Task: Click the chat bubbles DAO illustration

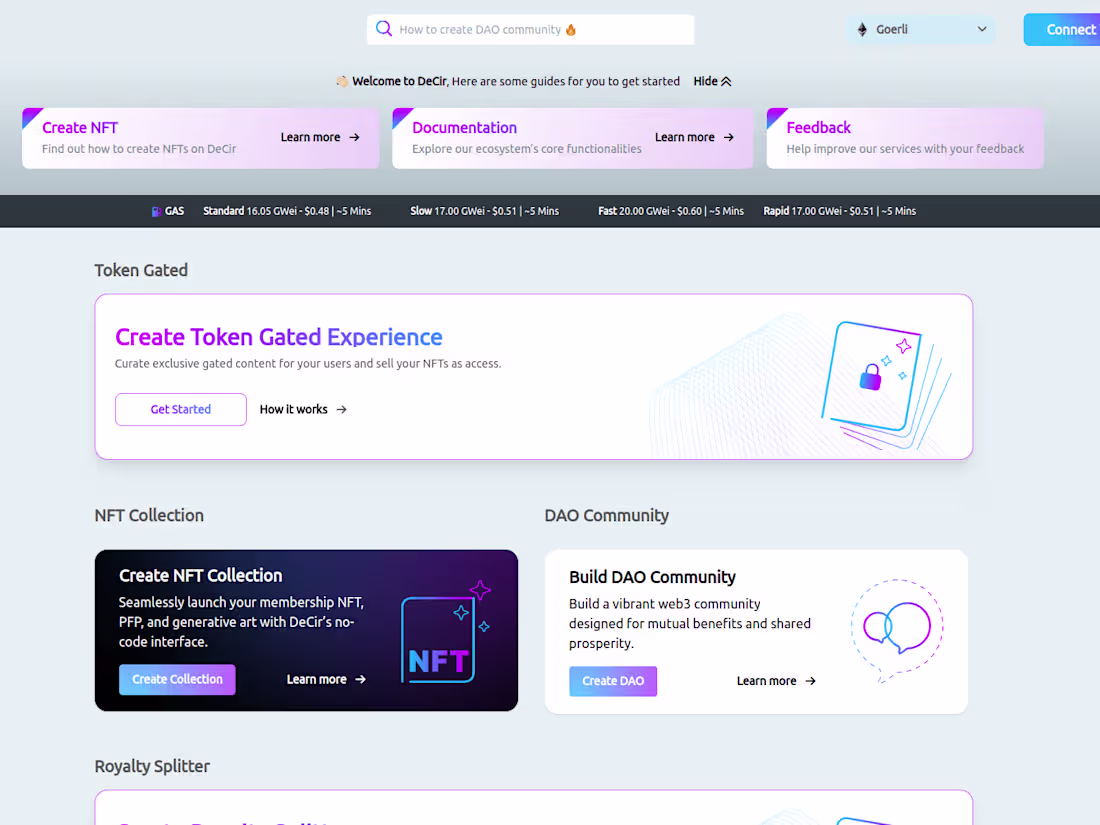Action: (x=897, y=630)
